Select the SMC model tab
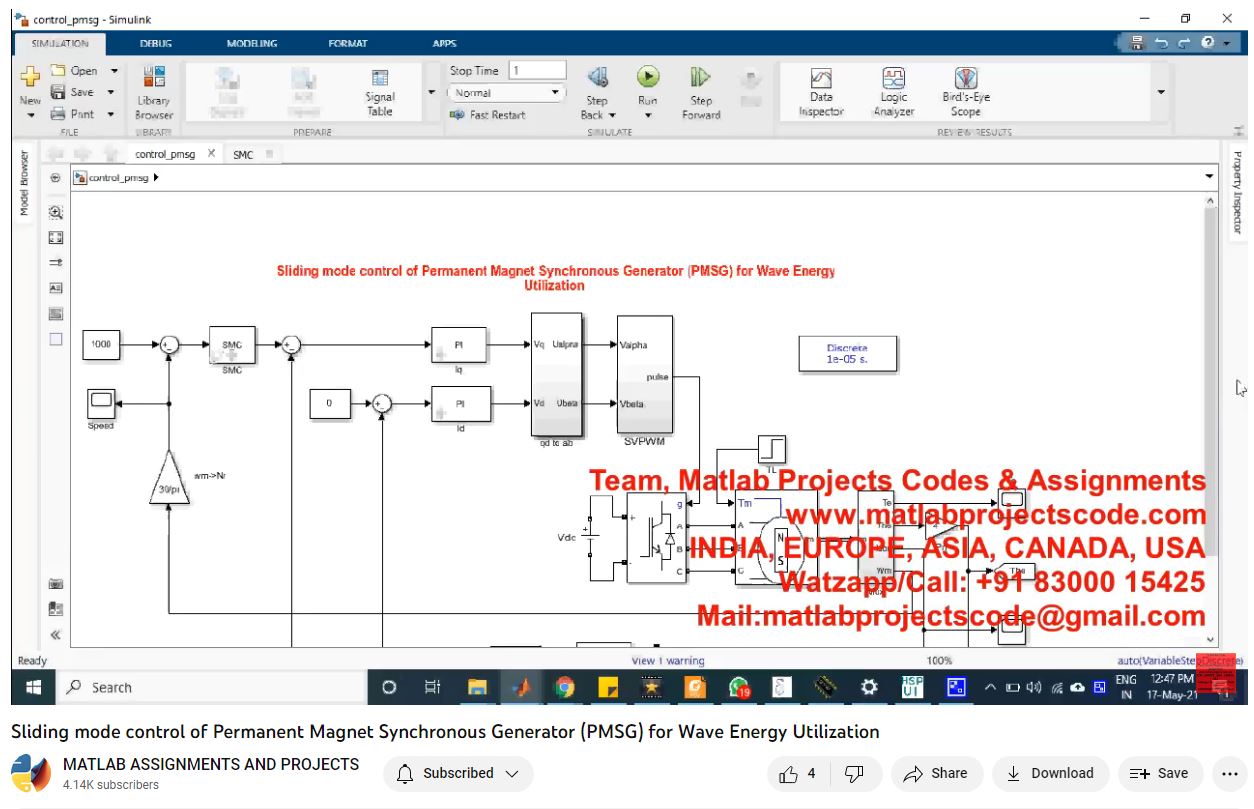The image size is (1254, 809). 243,155
